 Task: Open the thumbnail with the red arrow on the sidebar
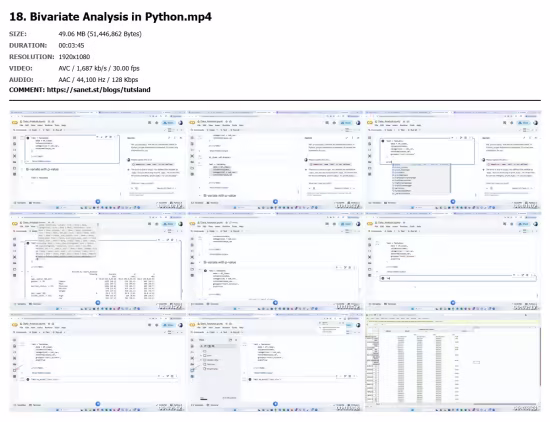(x=98, y=362)
